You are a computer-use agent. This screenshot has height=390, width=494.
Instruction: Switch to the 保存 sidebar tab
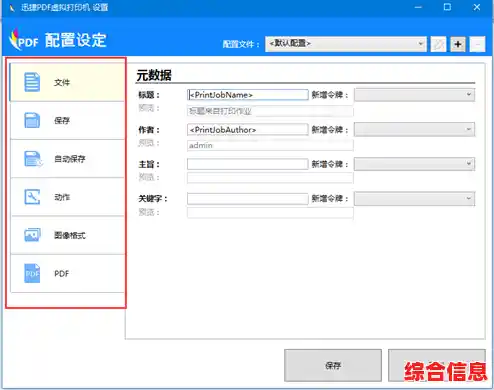[x=67, y=120]
